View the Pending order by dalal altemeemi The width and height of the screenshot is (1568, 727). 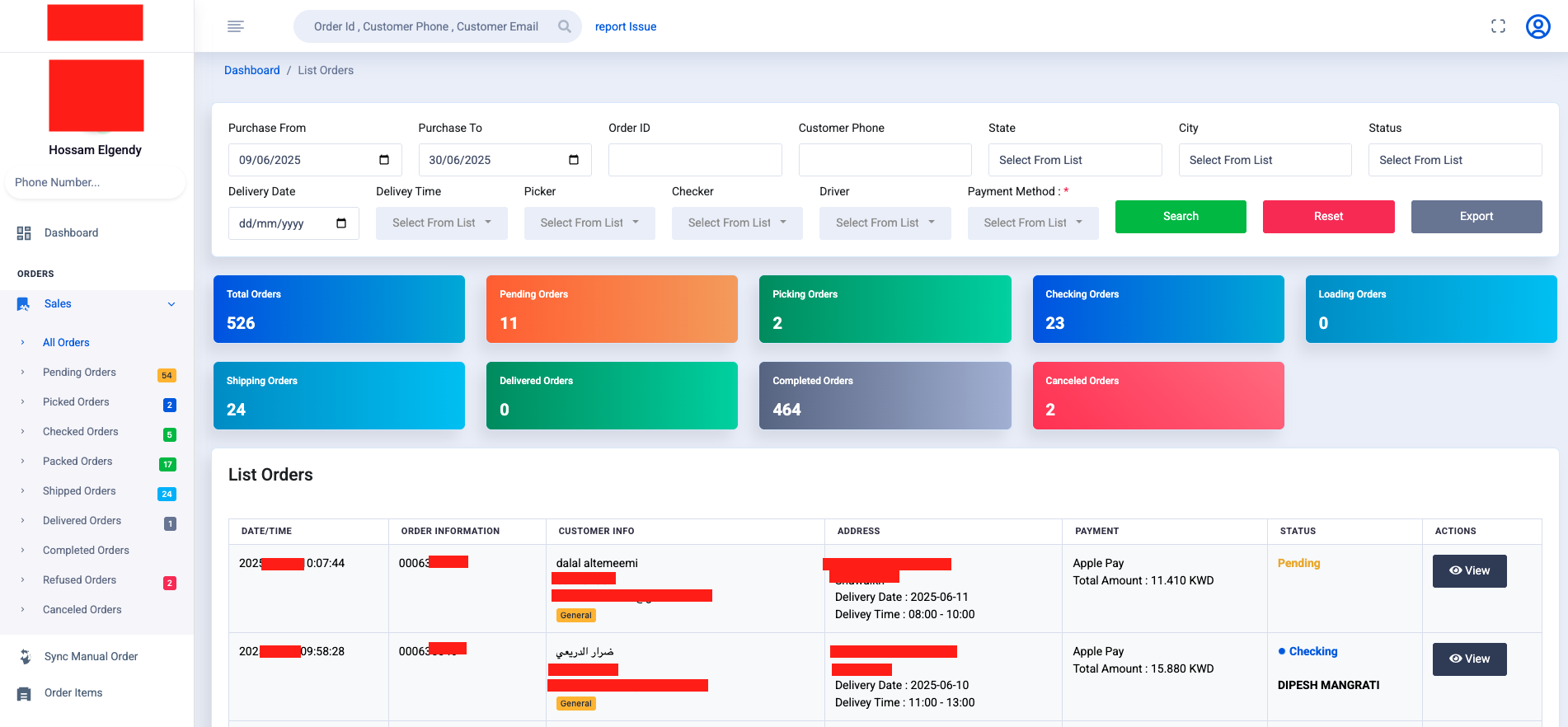(x=1469, y=571)
